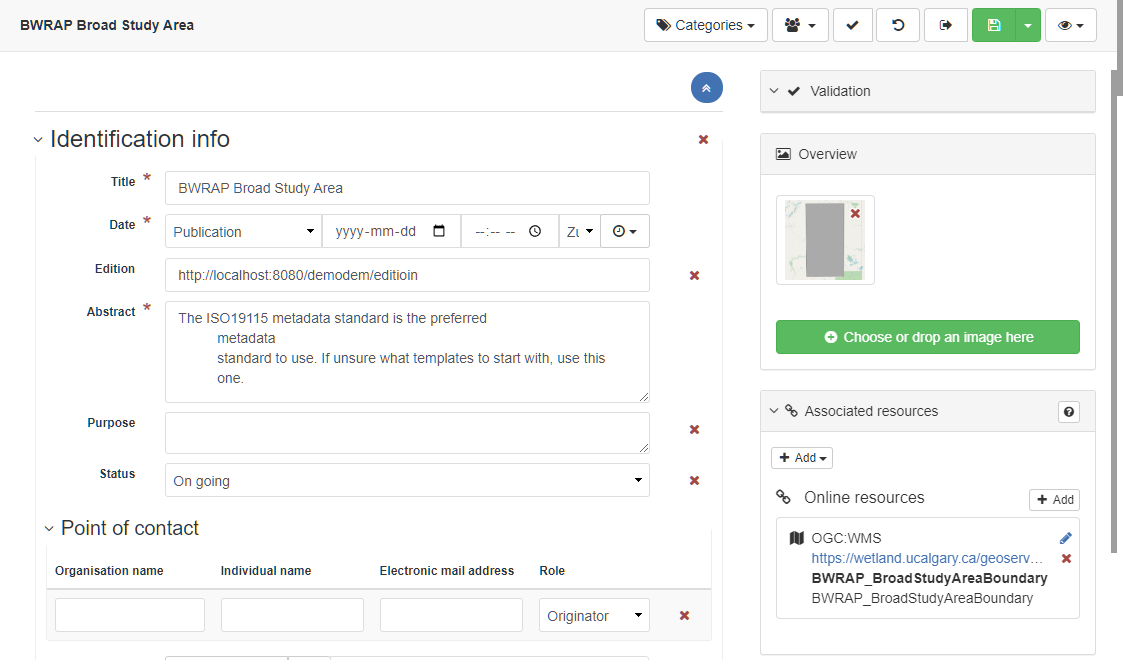
Task: Click the Validation checkmark icon
Action: (794, 91)
